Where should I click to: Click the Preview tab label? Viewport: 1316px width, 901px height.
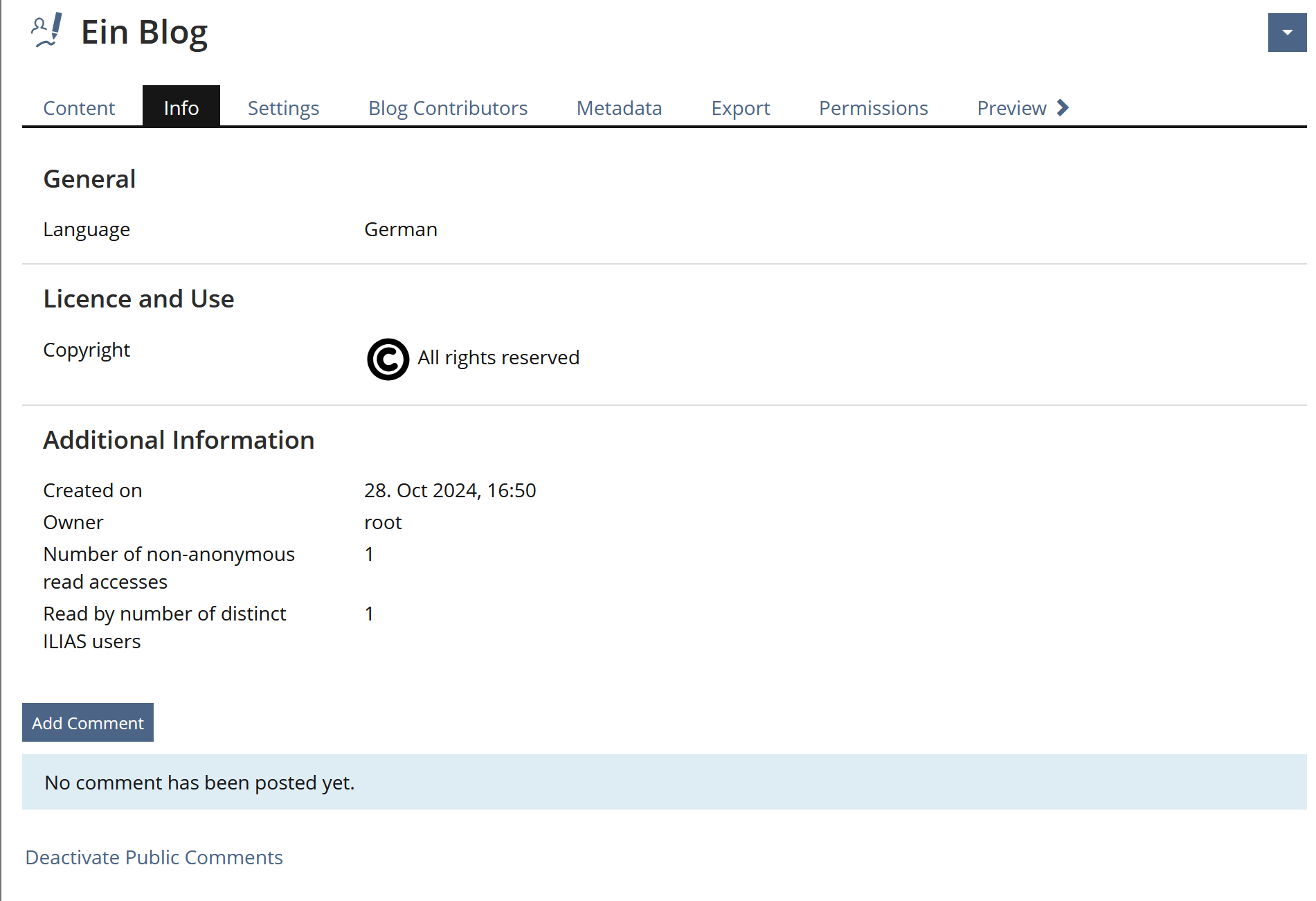1011,108
